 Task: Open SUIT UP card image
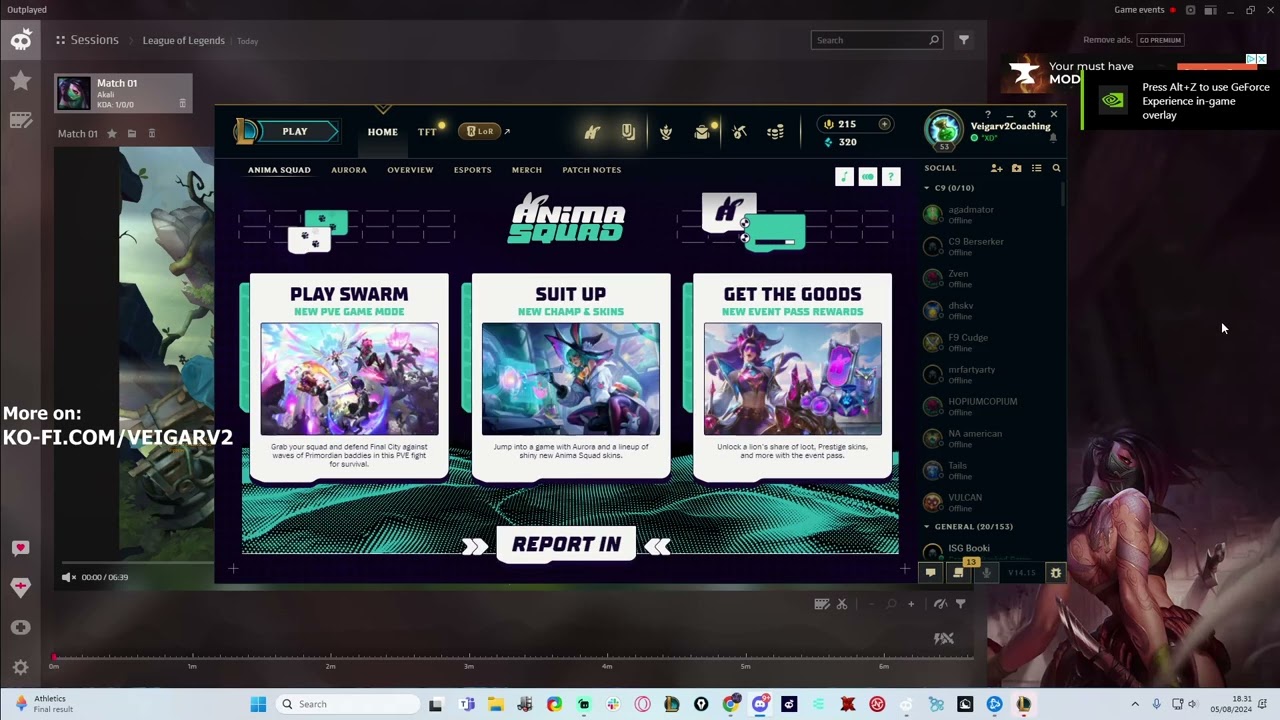[571, 379]
